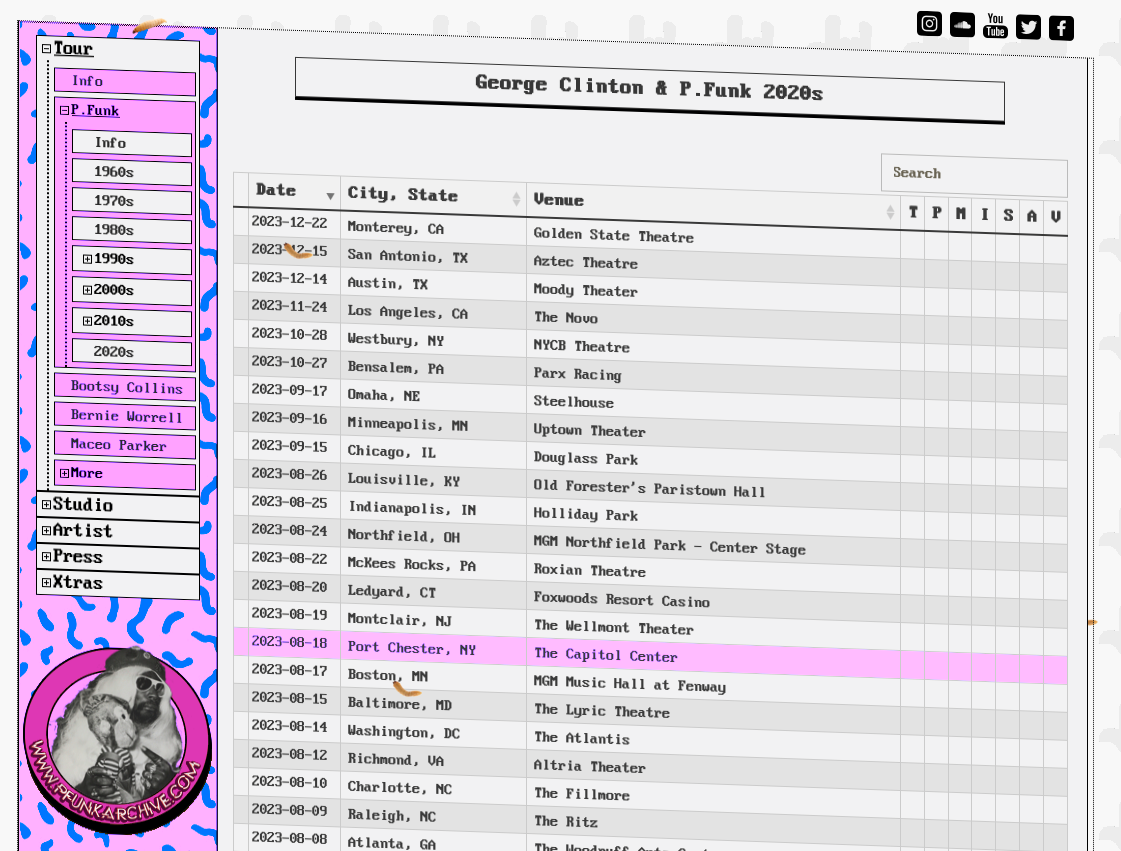Sort table by City, State column
Viewport: 1121px width, 851px height.
click(x=433, y=195)
